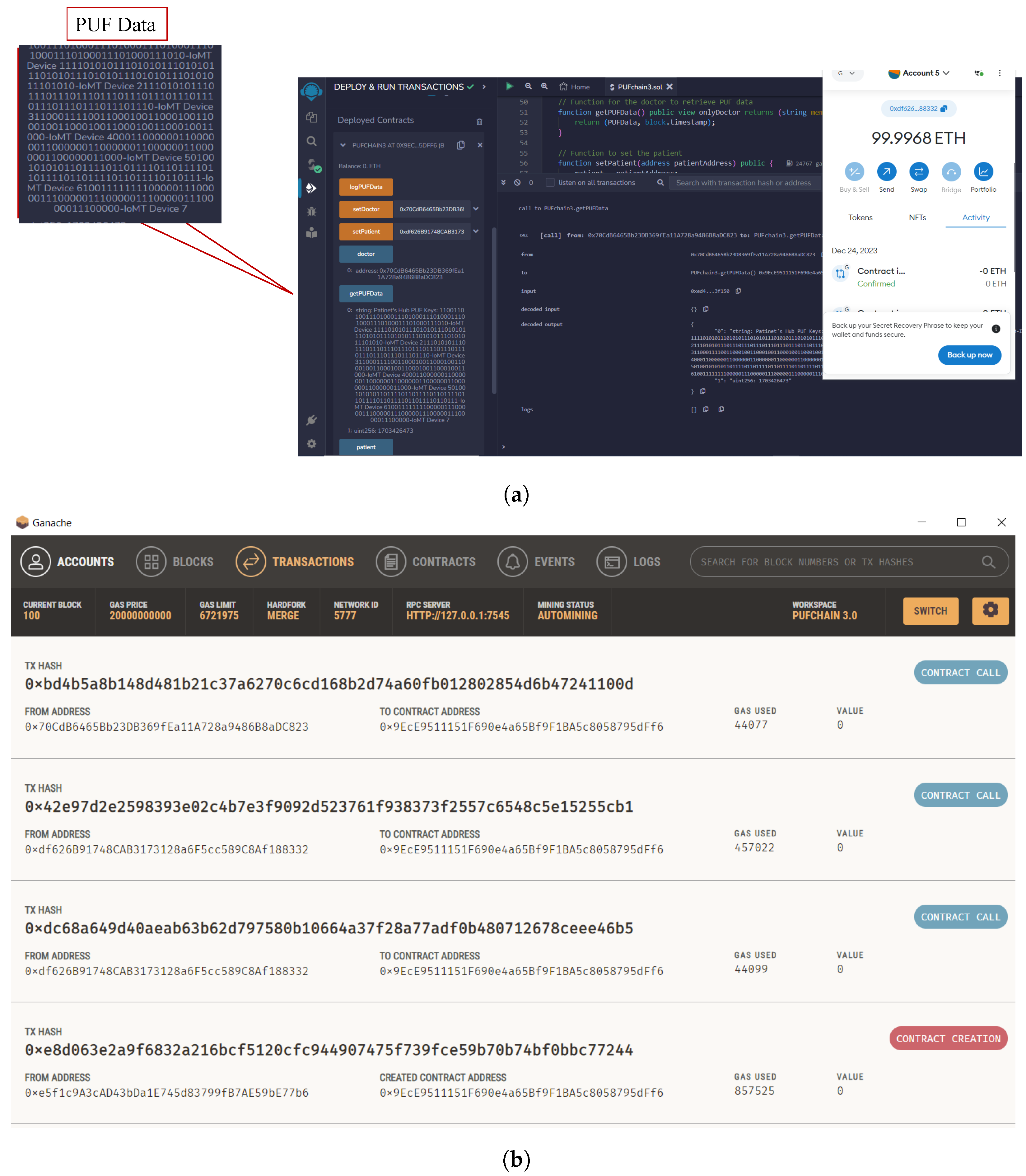
Task: Collapse the PUFCHAIN3 deployed contract
Action: pos(343,145)
